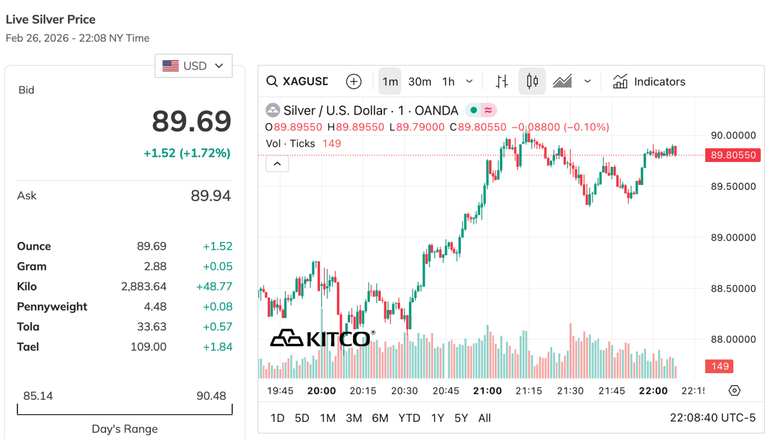Open chart settings gear icon
The image size is (770, 439).
(735, 391)
